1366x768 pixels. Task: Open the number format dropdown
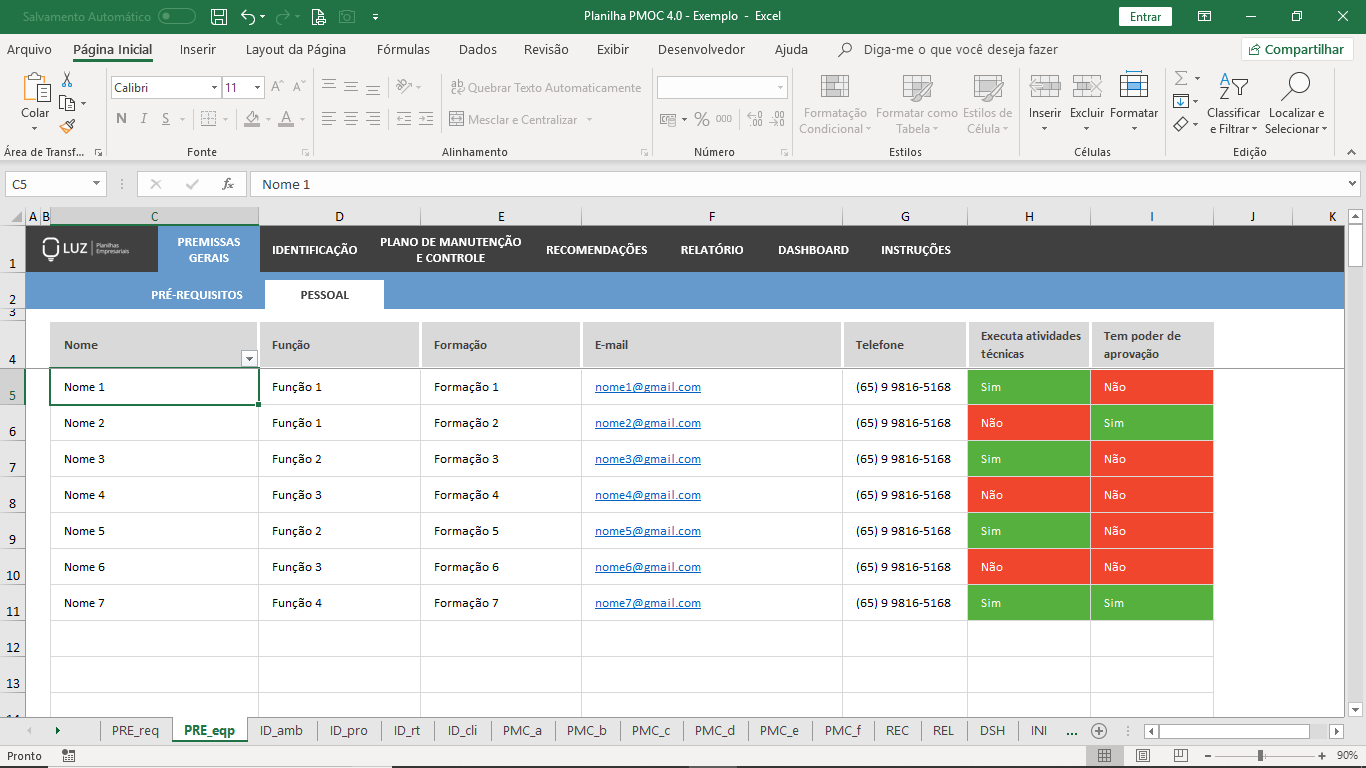click(x=780, y=88)
